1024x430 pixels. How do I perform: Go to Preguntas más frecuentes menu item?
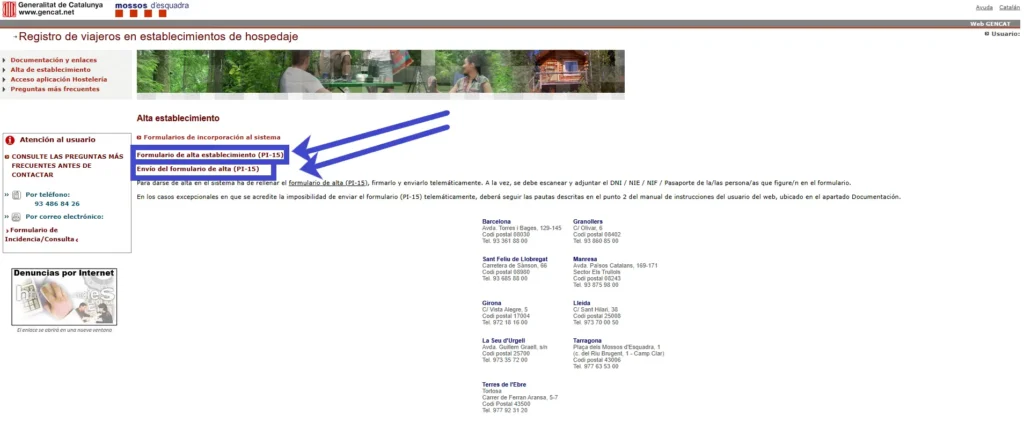pyautogui.click(x=55, y=89)
